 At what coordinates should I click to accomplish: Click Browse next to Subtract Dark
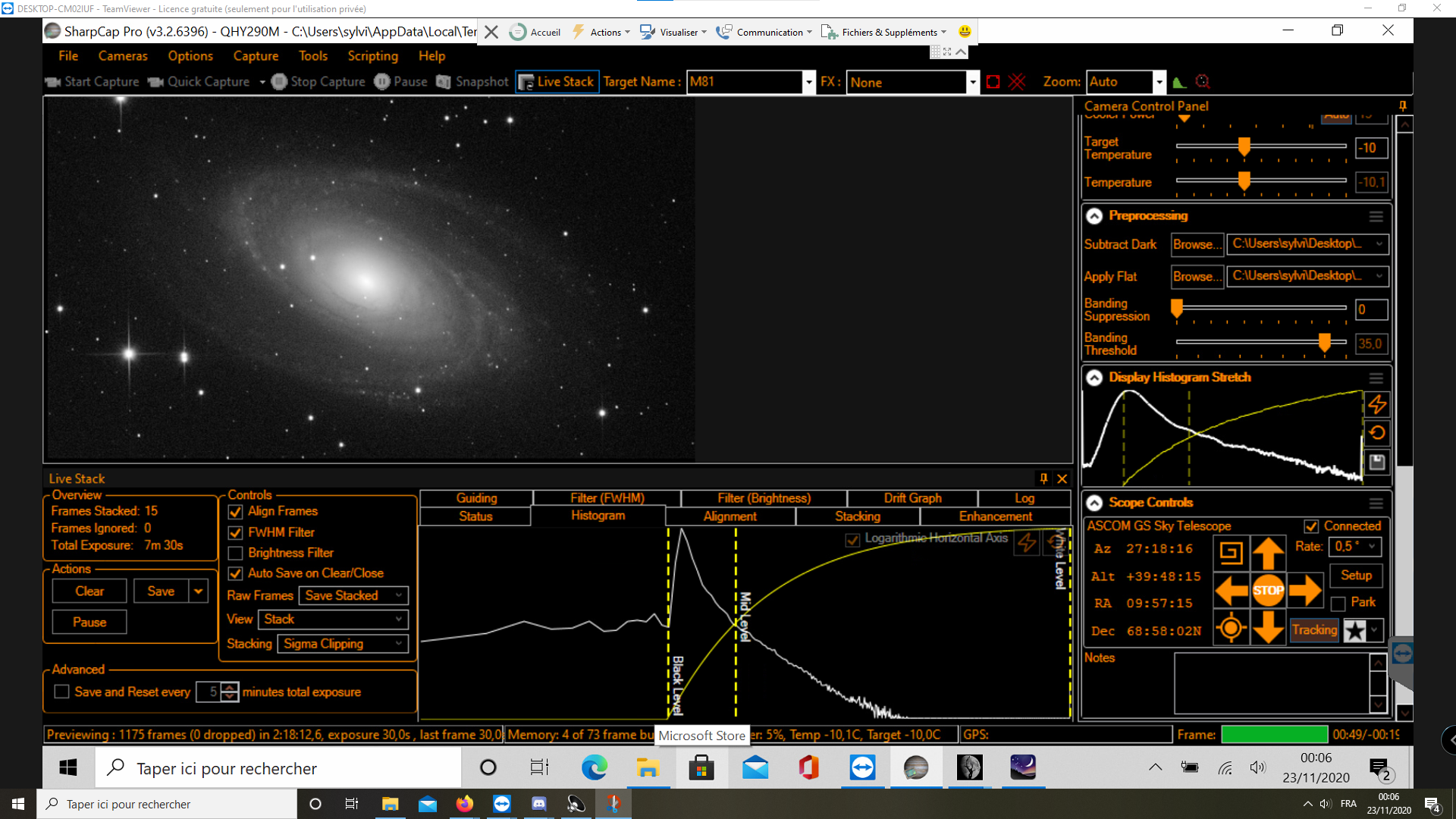1197,244
